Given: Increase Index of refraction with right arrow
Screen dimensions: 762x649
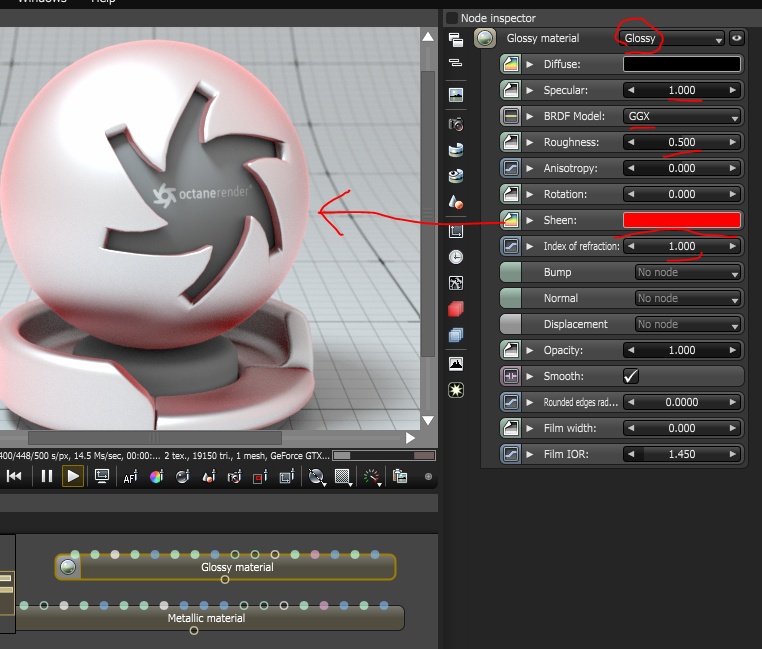Looking at the screenshot, I should pos(733,246).
